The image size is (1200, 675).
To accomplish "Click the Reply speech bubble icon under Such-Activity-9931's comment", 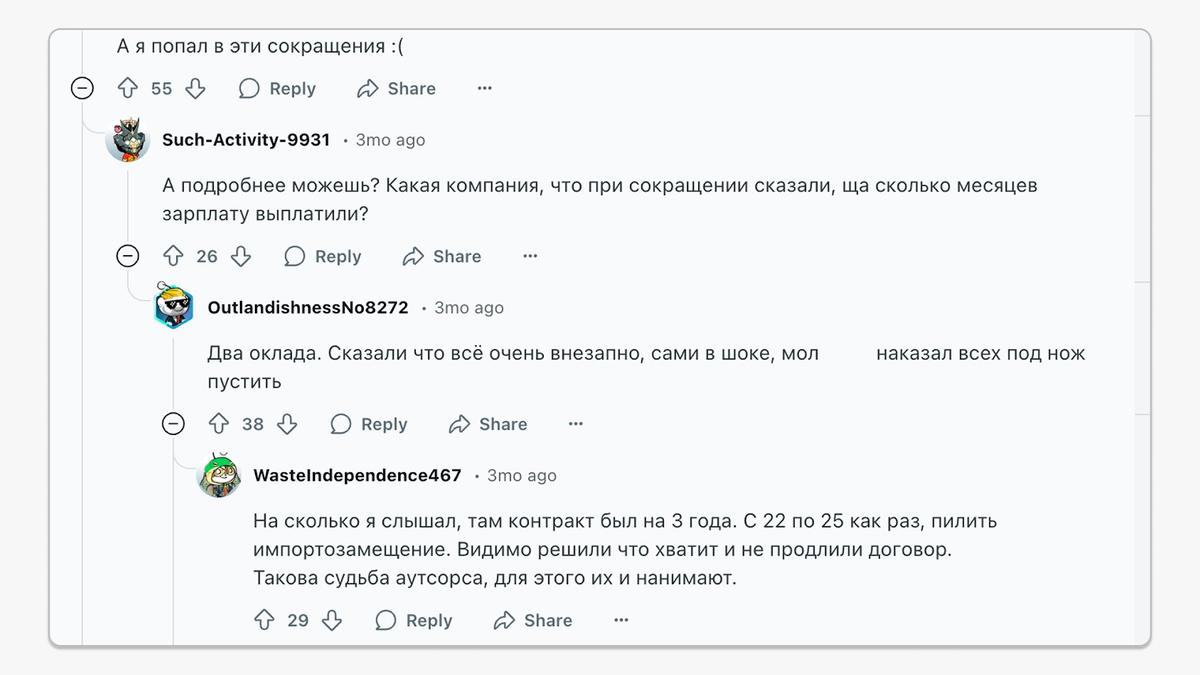I will (295, 256).
